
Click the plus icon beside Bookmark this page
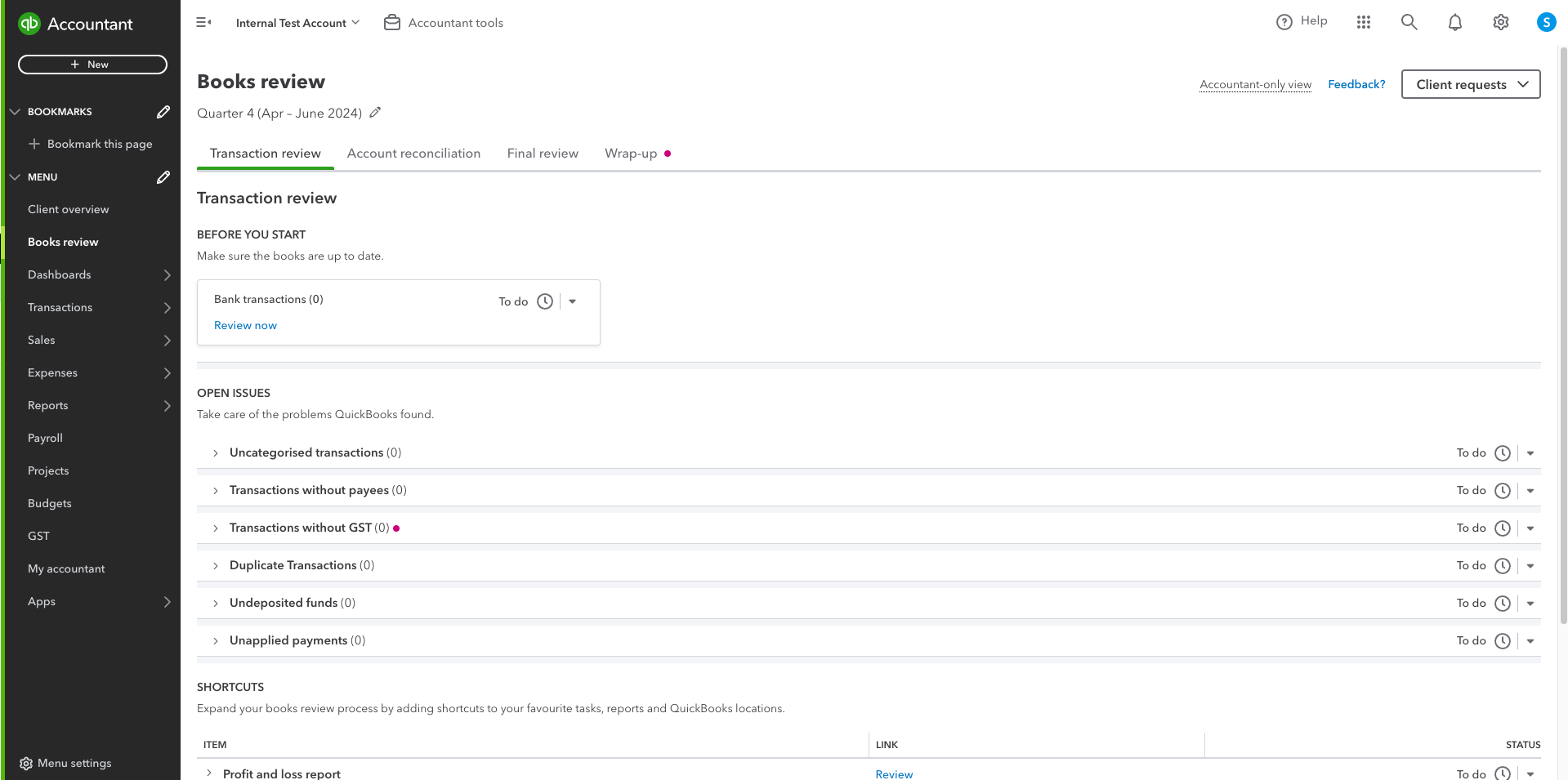(x=34, y=144)
